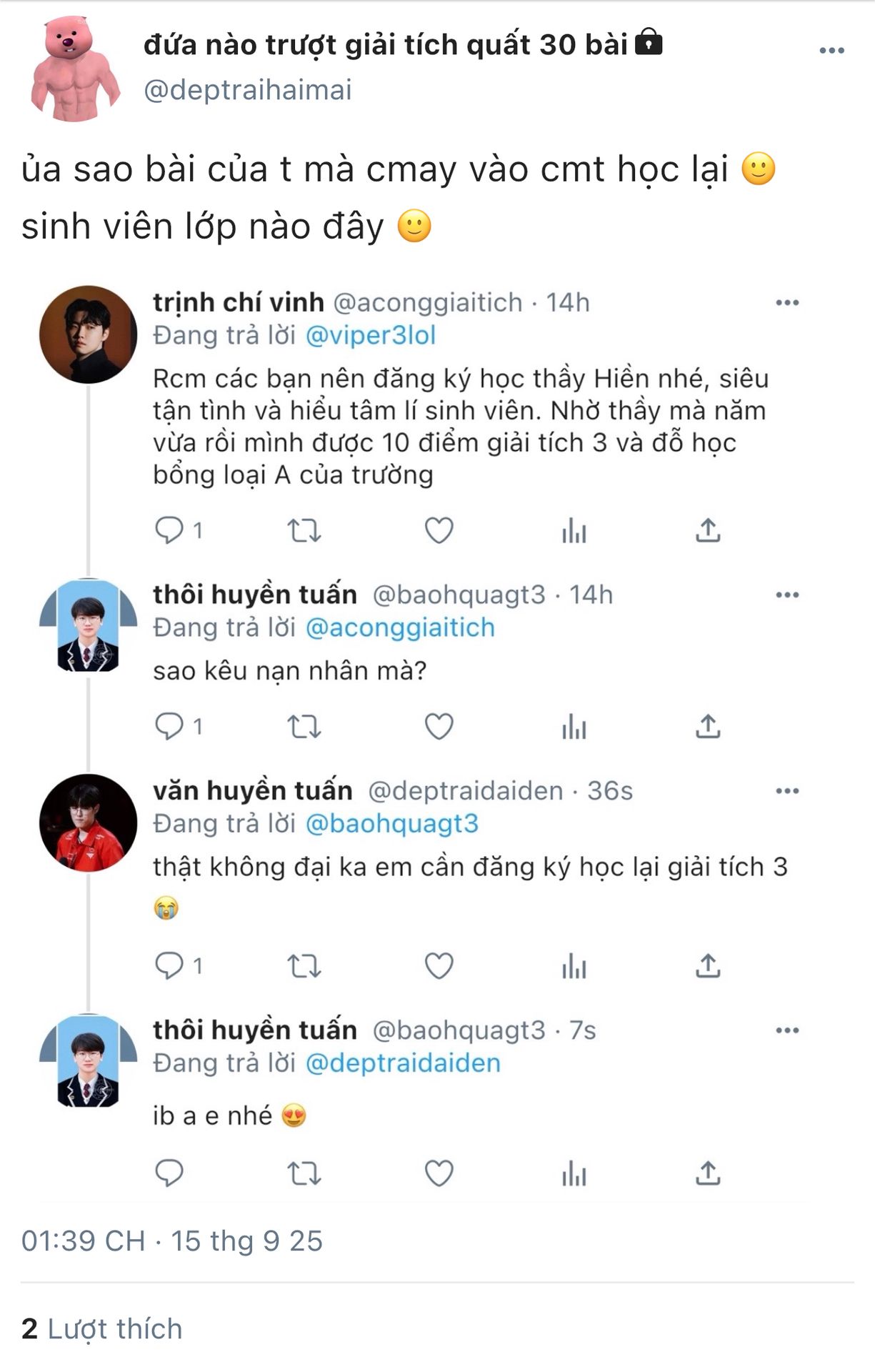This screenshot has height=1372, width=875.
Task: Like trịnh chí vinh's tweet about thầy Hiền
Action: click(439, 530)
